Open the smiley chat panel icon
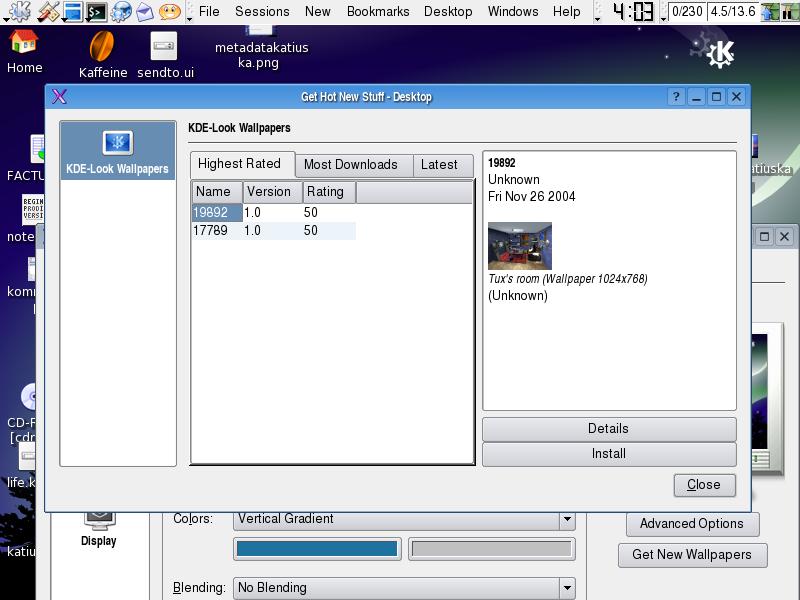This screenshot has height=600, width=800. click(169, 11)
